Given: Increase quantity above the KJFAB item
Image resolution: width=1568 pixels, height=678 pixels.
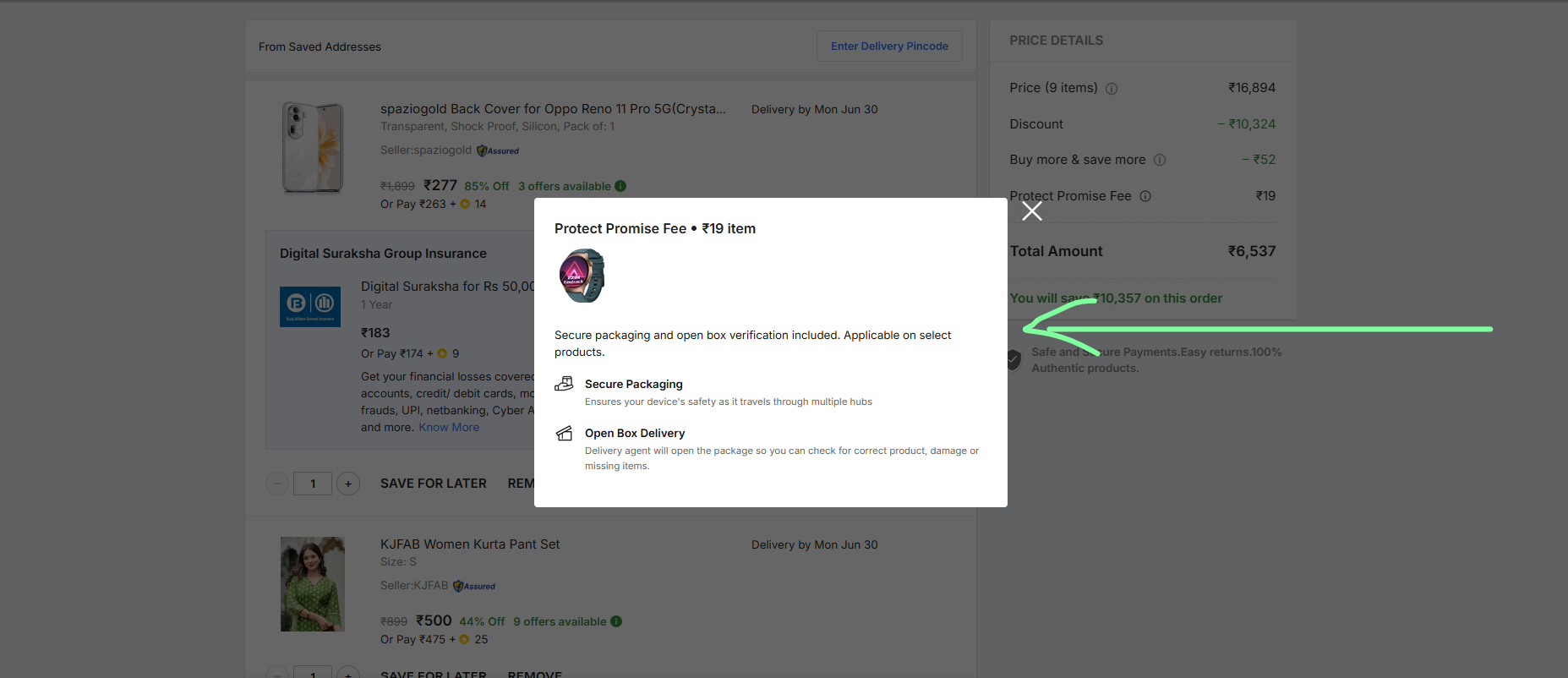Looking at the screenshot, I should point(348,484).
